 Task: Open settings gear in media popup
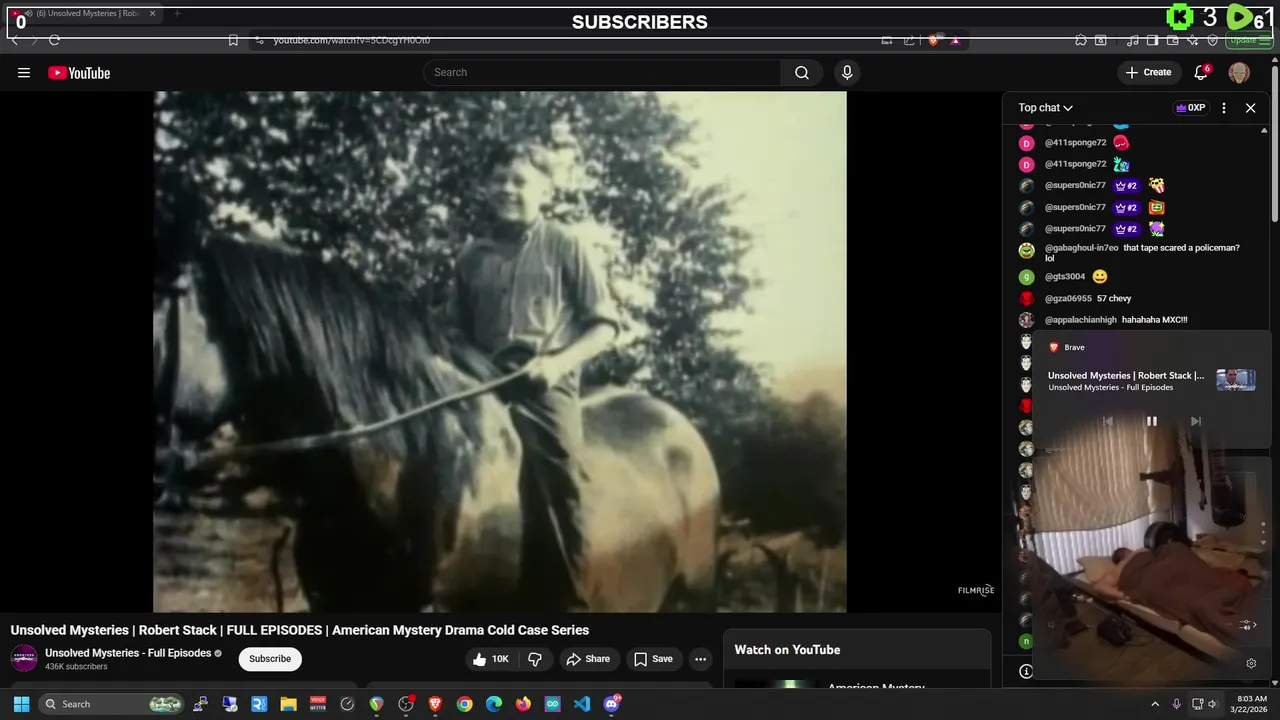click(1250, 663)
